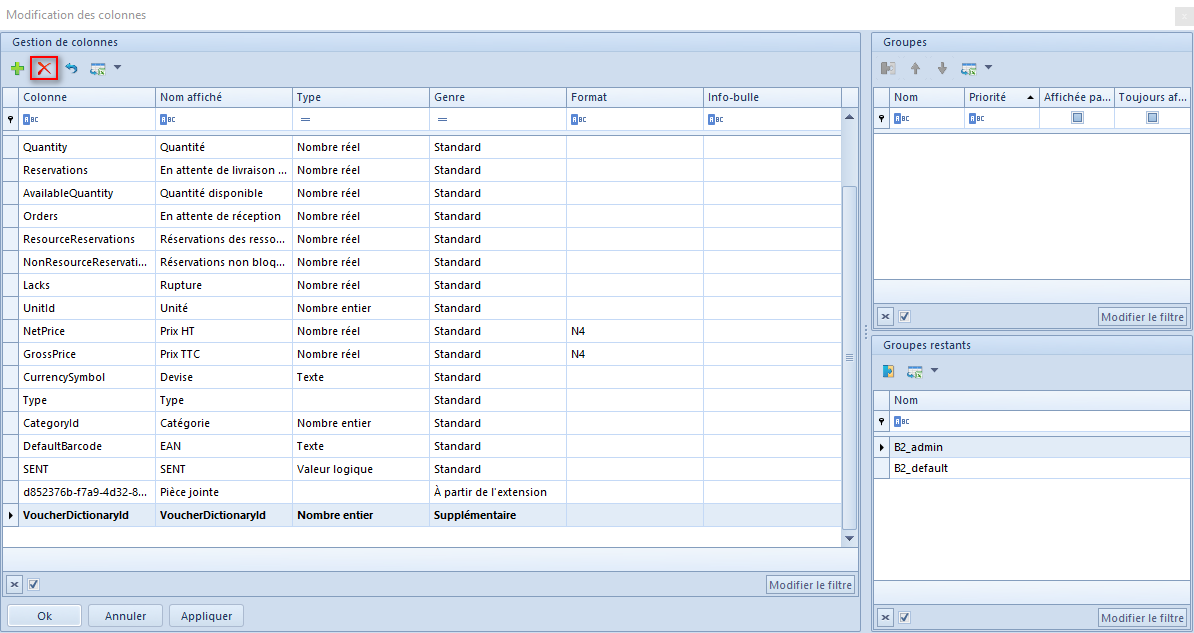Click the red X delete column icon
This screenshot has width=1194, height=633.
click(x=44, y=69)
